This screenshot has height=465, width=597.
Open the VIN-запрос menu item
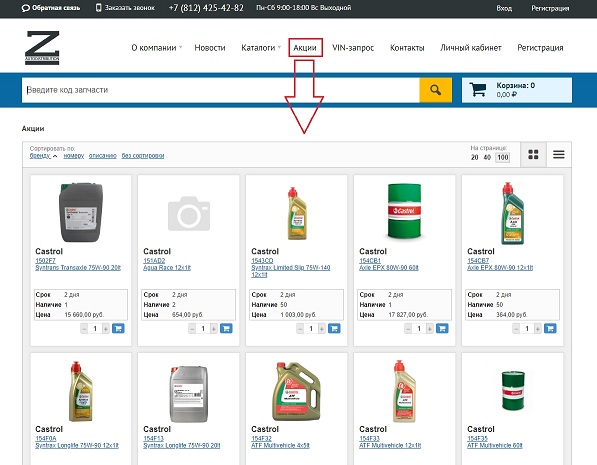pos(353,48)
